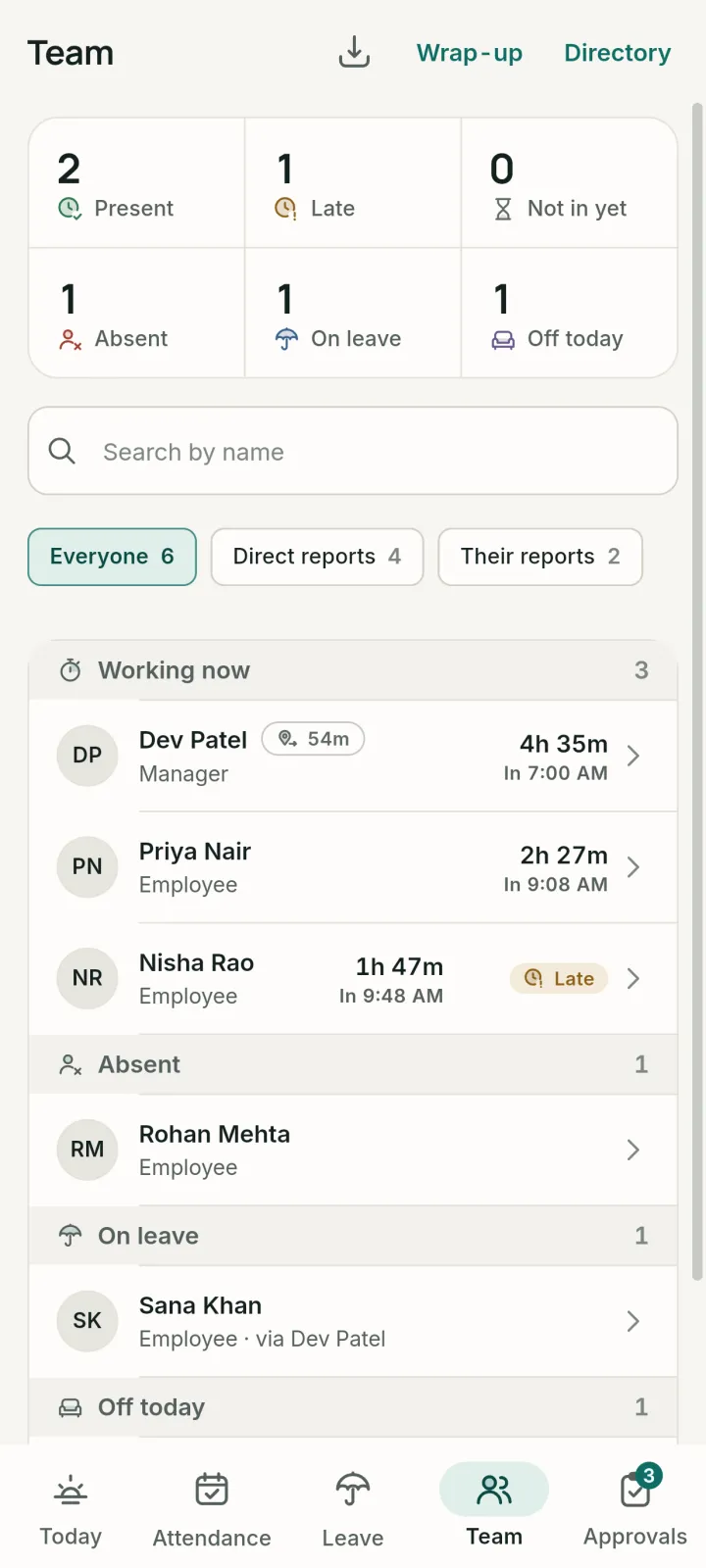Click the text "In 9:08 AM"
706x1568 pixels.
point(556,884)
